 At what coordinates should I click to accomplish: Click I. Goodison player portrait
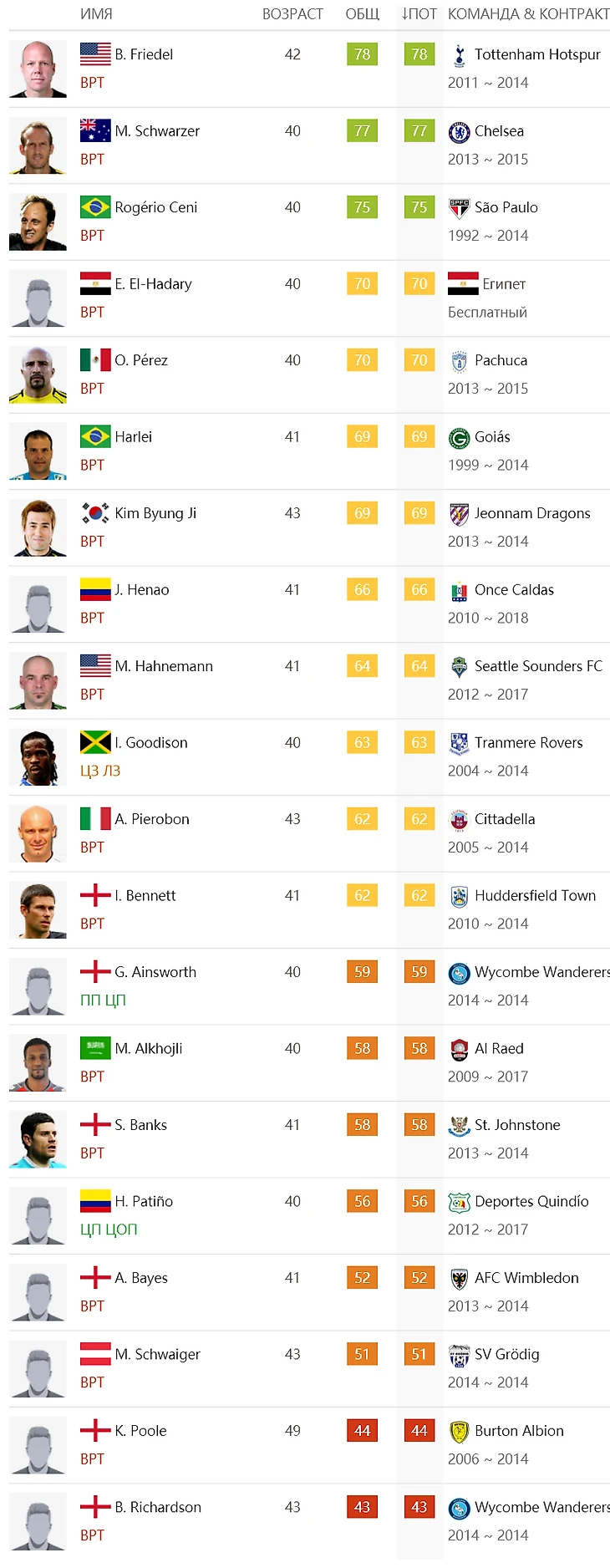pos(38,757)
